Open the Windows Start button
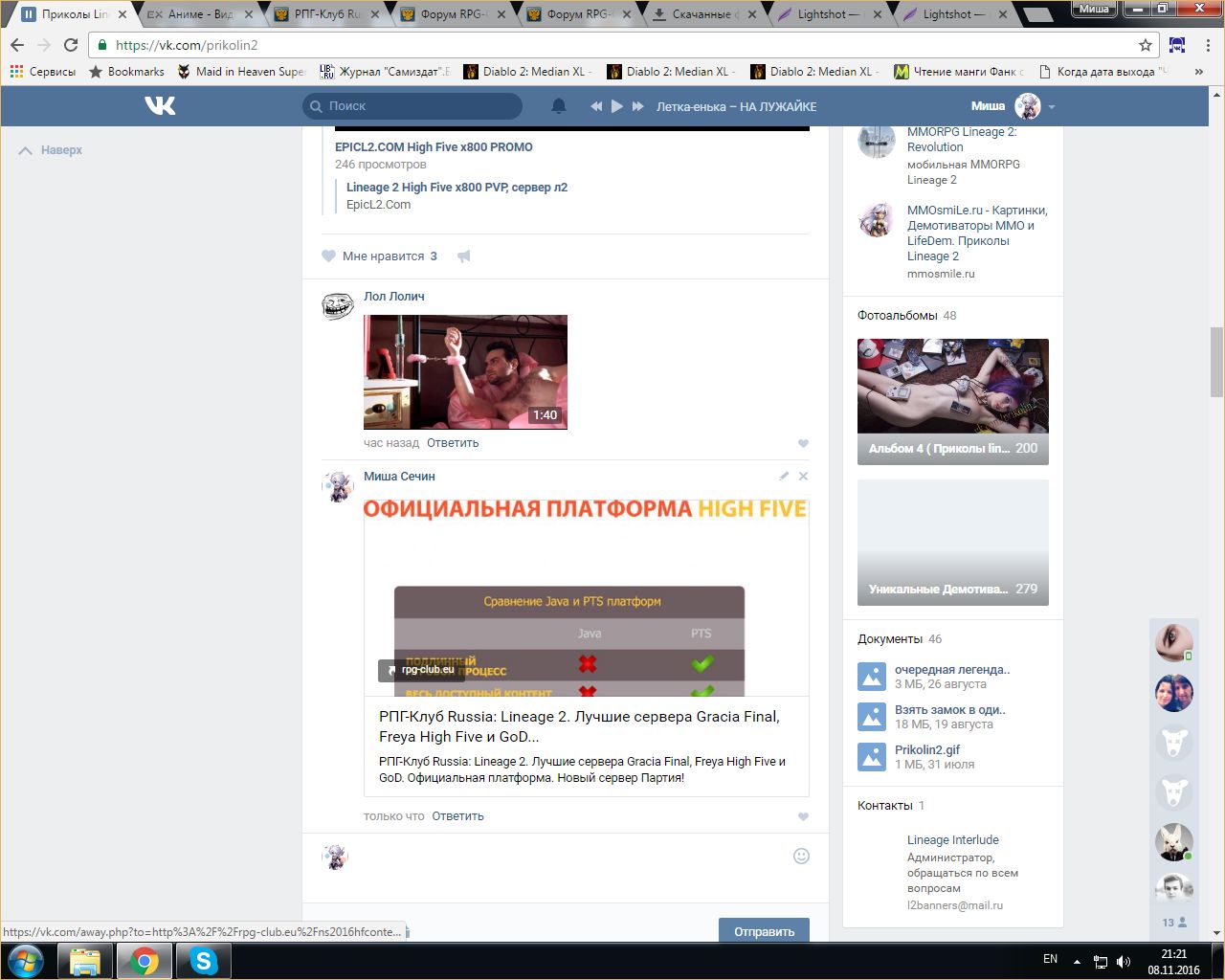Image resolution: width=1225 pixels, height=980 pixels. tap(26, 961)
